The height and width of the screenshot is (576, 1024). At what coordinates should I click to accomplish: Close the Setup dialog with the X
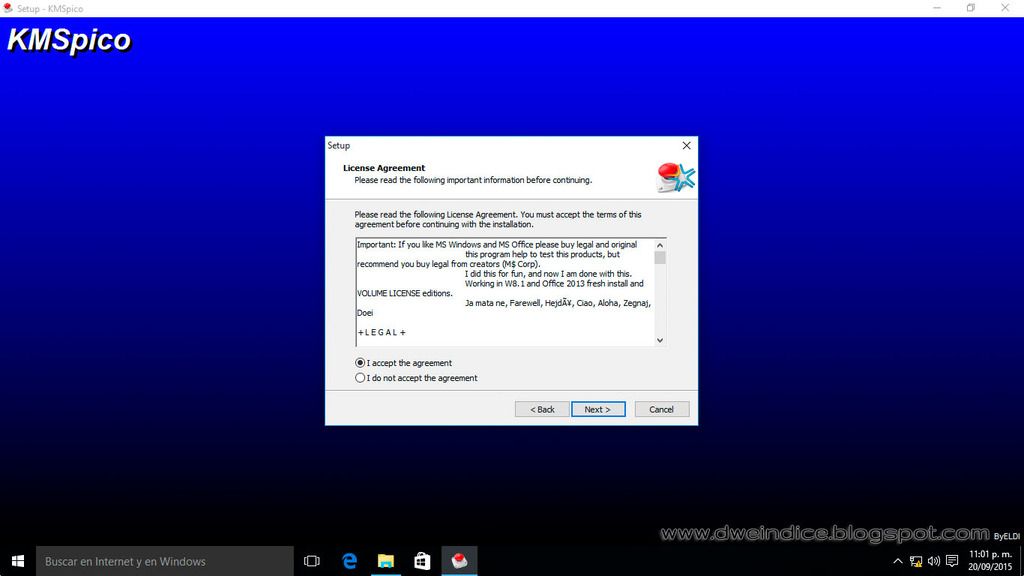pyautogui.click(x=686, y=146)
